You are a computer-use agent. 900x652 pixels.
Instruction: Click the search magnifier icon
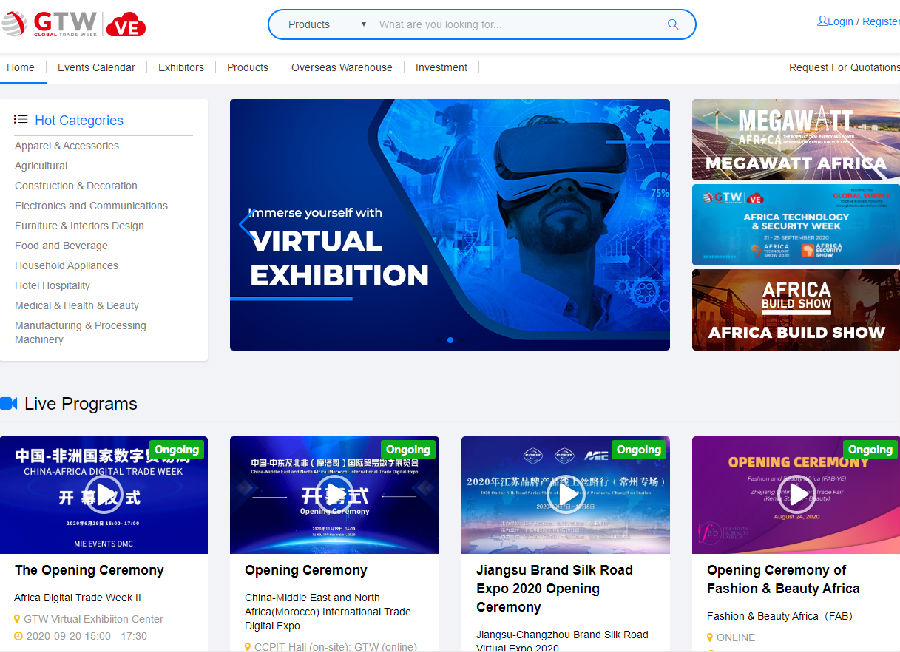[673, 24]
